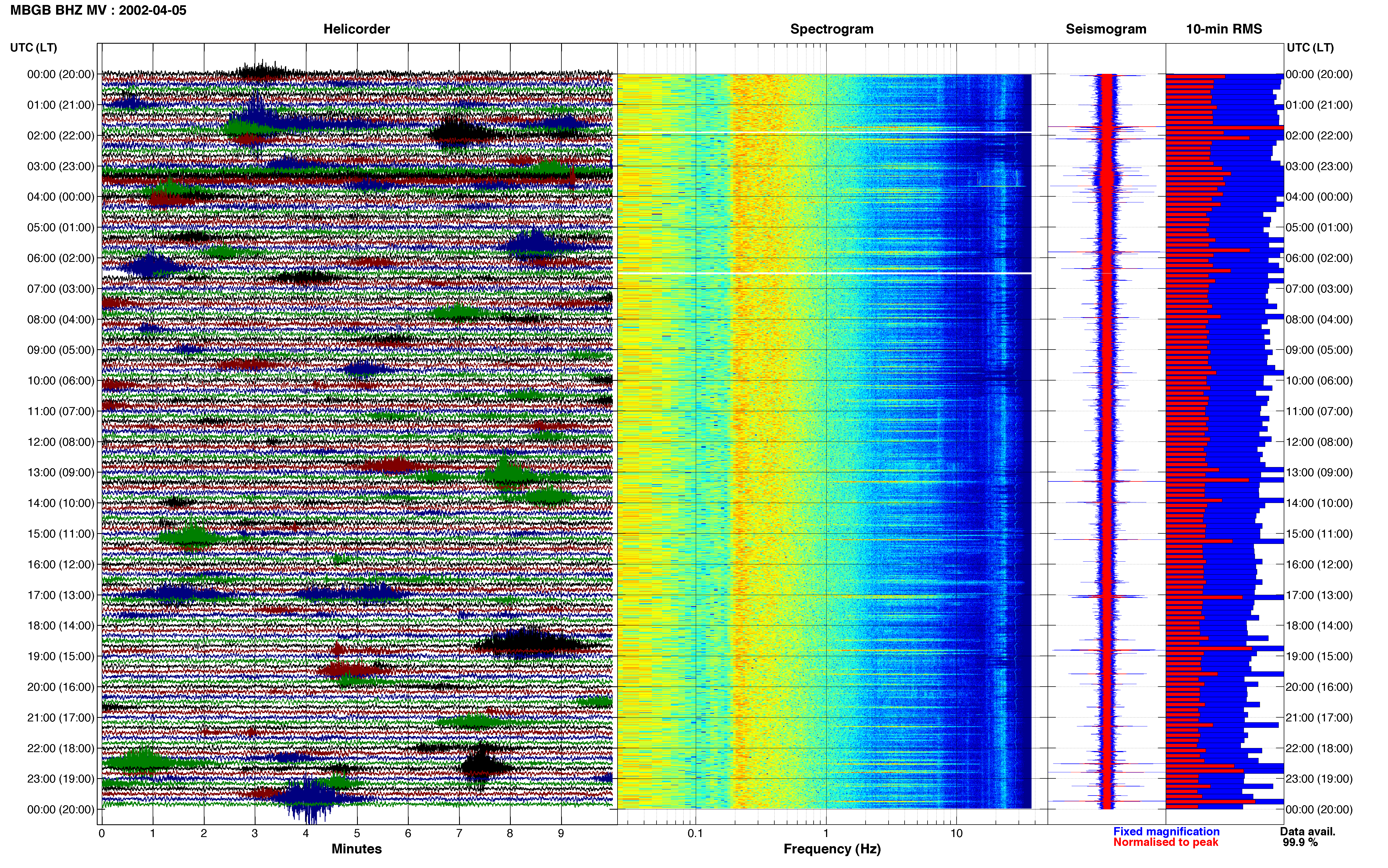This screenshot has width=1388, height=868.
Task: Click the right 04:00 (00:00) time label
Action: pyautogui.click(x=1319, y=197)
